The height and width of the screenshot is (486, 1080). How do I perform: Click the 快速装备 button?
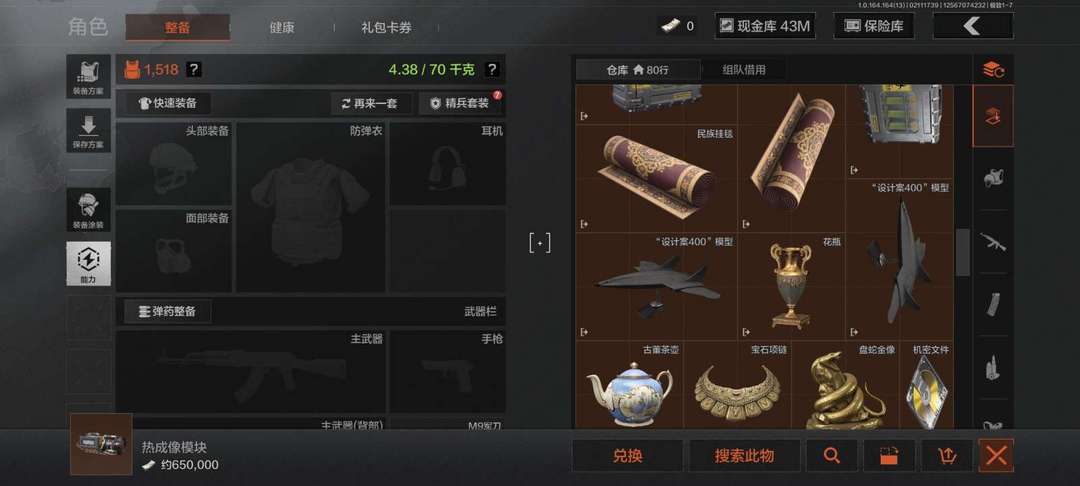point(168,103)
